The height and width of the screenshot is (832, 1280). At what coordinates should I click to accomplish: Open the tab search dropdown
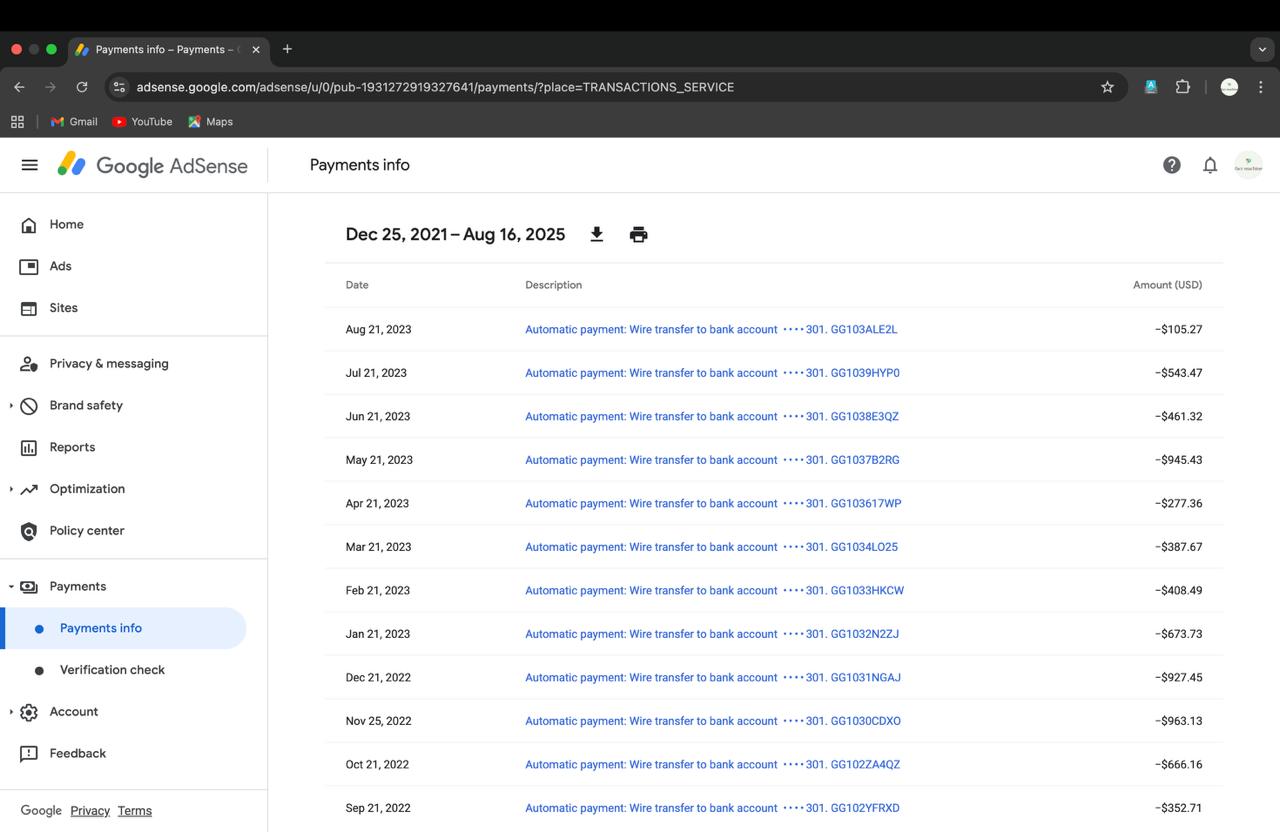[1262, 49]
